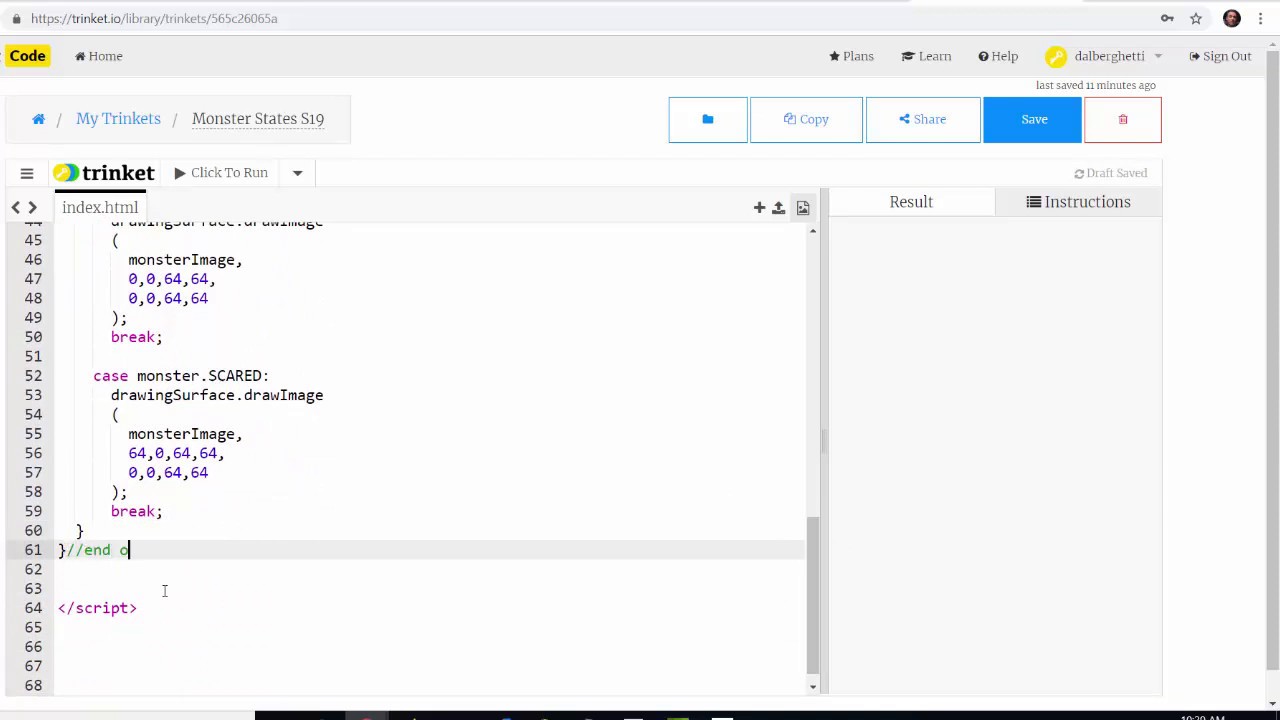Open the browser three-dot menu
Image resolution: width=1280 pixels, height=720 pixels.
click(x=1262, y=18)
